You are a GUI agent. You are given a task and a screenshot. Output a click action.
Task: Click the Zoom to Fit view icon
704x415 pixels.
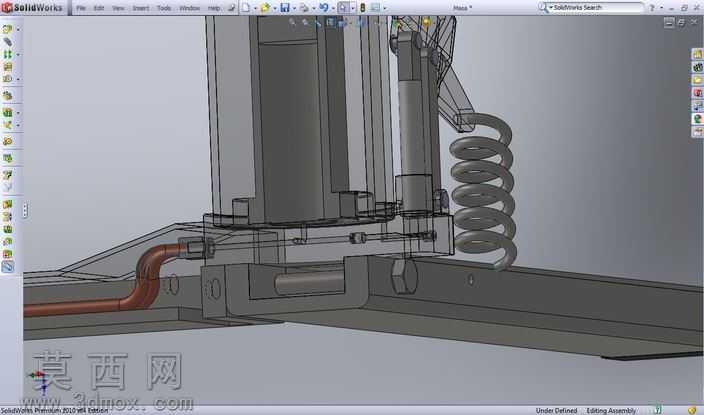click(293, 22)
